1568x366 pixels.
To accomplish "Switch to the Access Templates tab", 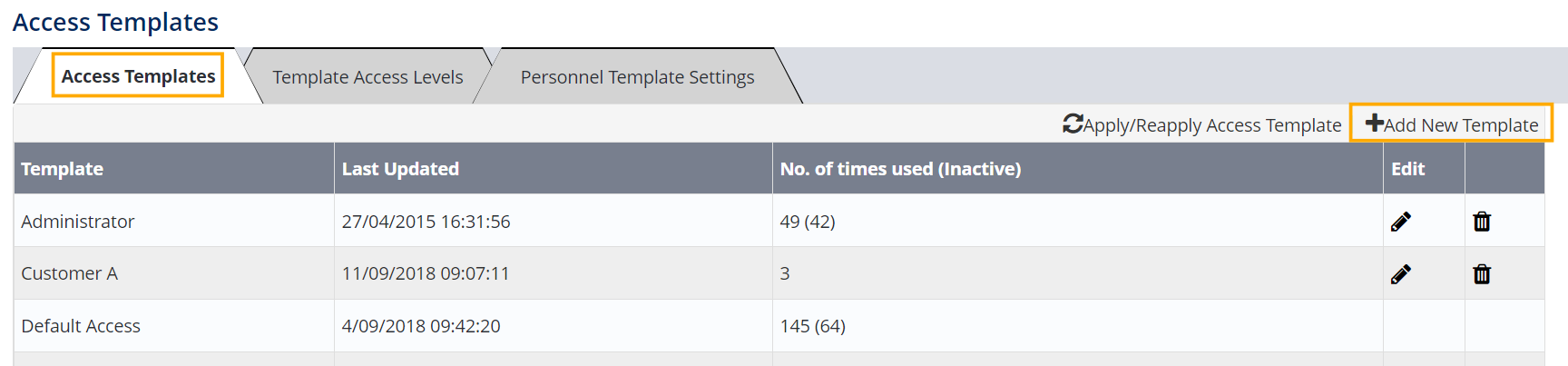I will click(138, 76).
